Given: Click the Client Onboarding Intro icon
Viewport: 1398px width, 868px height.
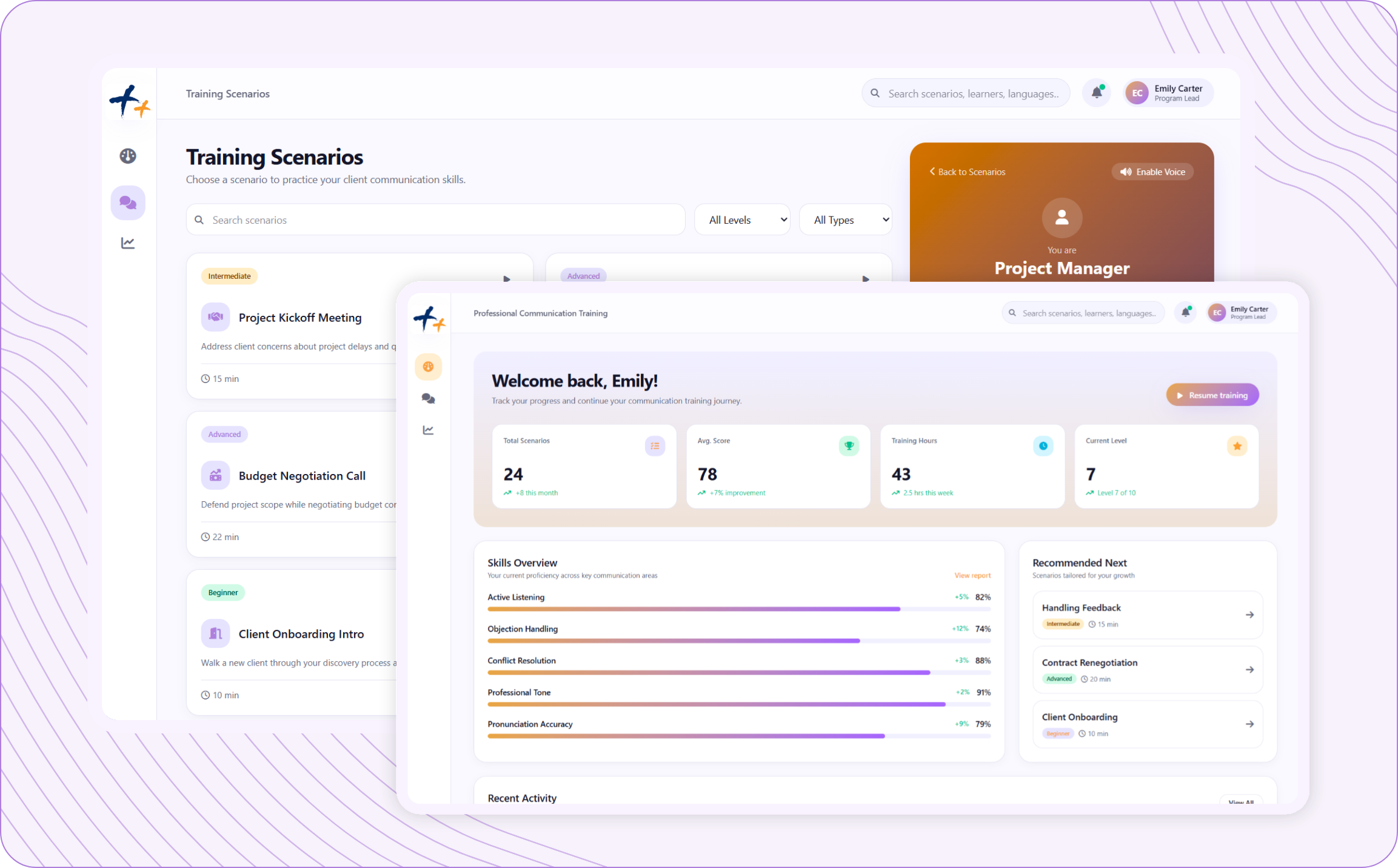Looking at the screenshot, I should 215,633.
